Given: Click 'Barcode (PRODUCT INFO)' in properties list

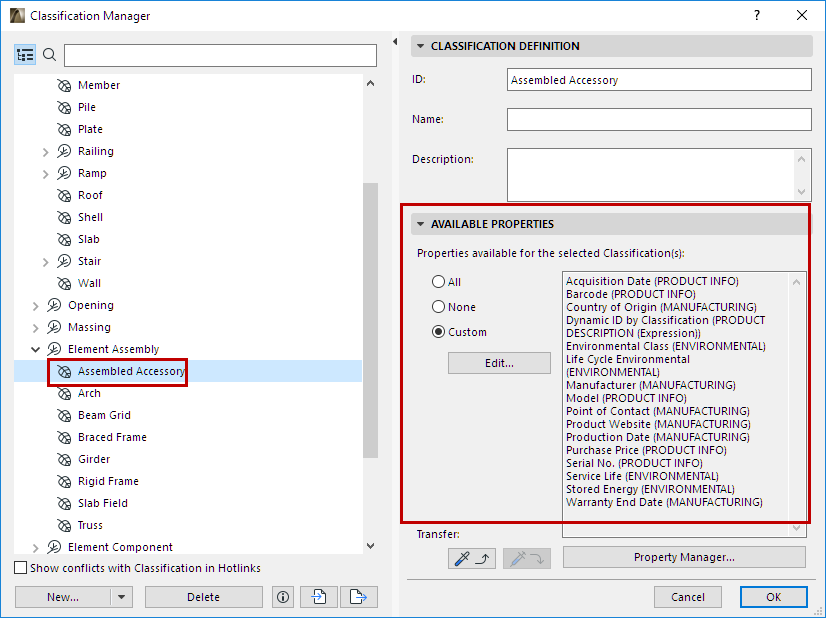Looking at the screenshot, I should click(x=631, y=294).
